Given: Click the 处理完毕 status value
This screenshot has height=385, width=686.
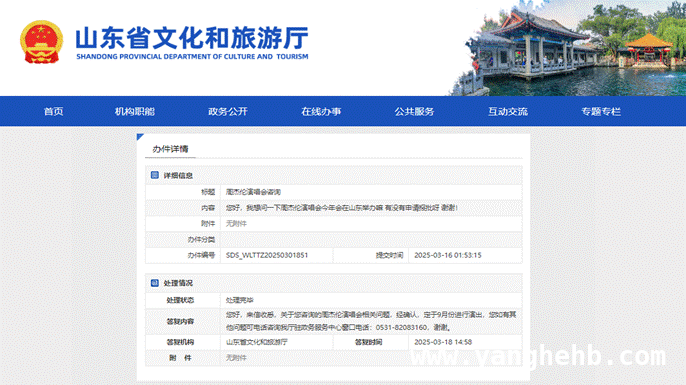Looking at the screenshot, I should pyautogui.click(x=240, y=300).
